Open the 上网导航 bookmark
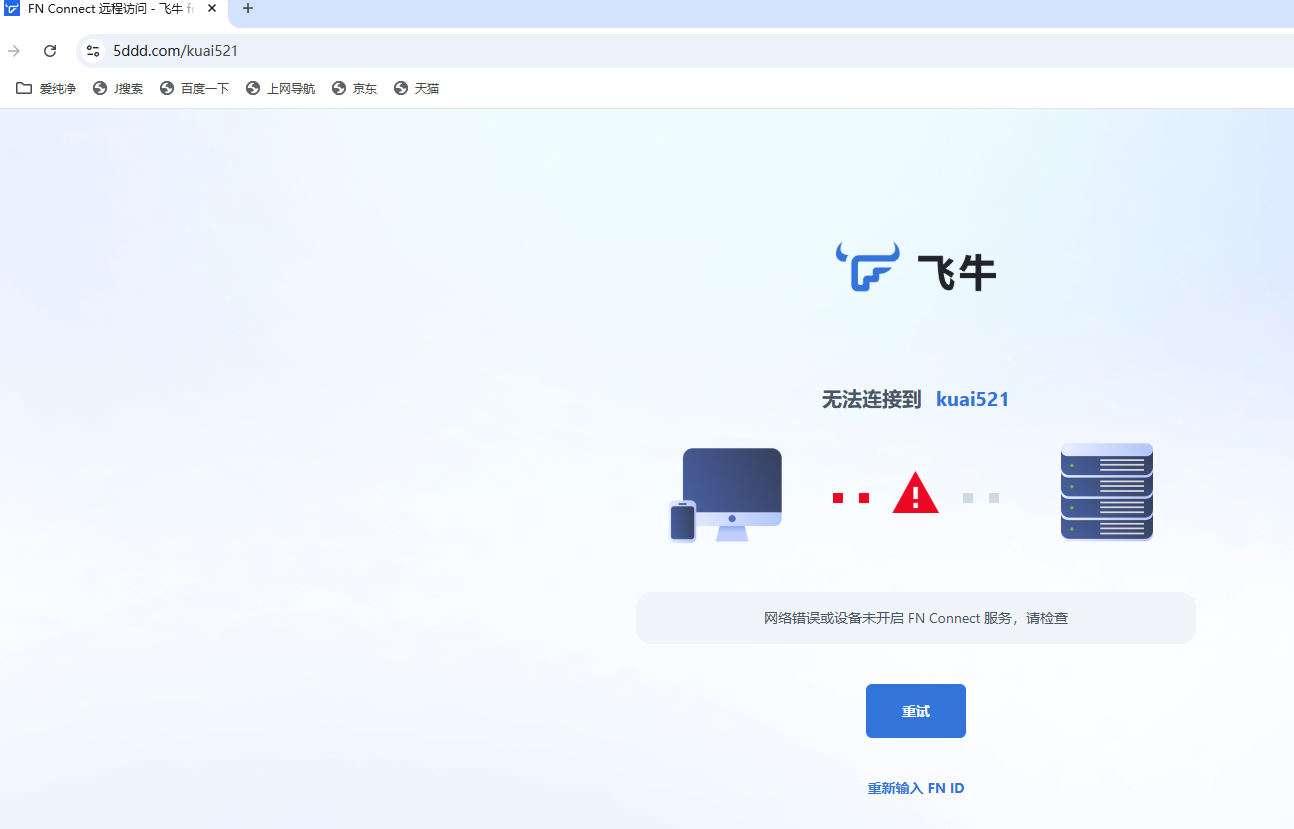The height and width of the screenshot is (829, 1294). (281, 88)
